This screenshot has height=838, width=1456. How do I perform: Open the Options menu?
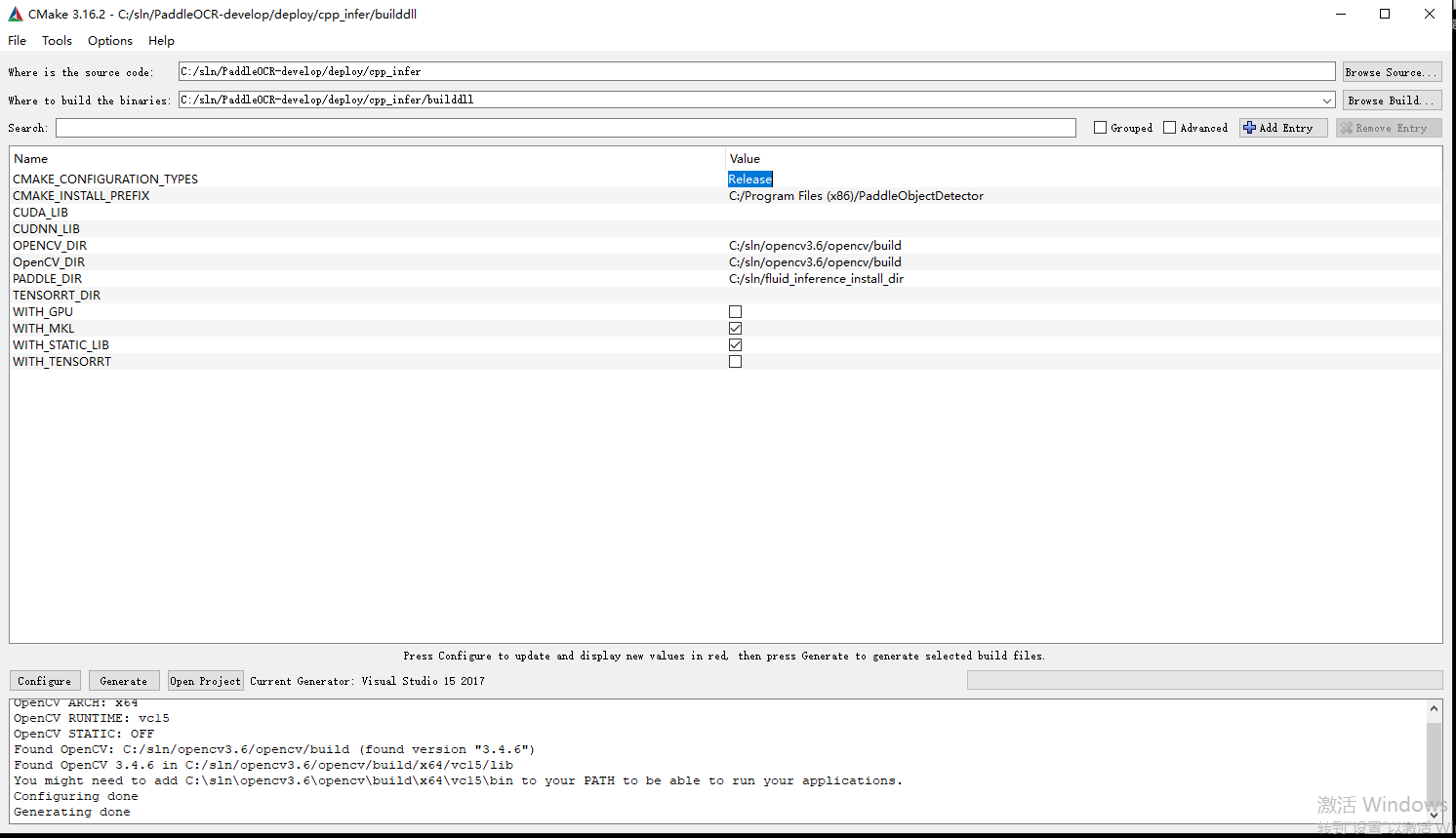[x=109, y=40]
